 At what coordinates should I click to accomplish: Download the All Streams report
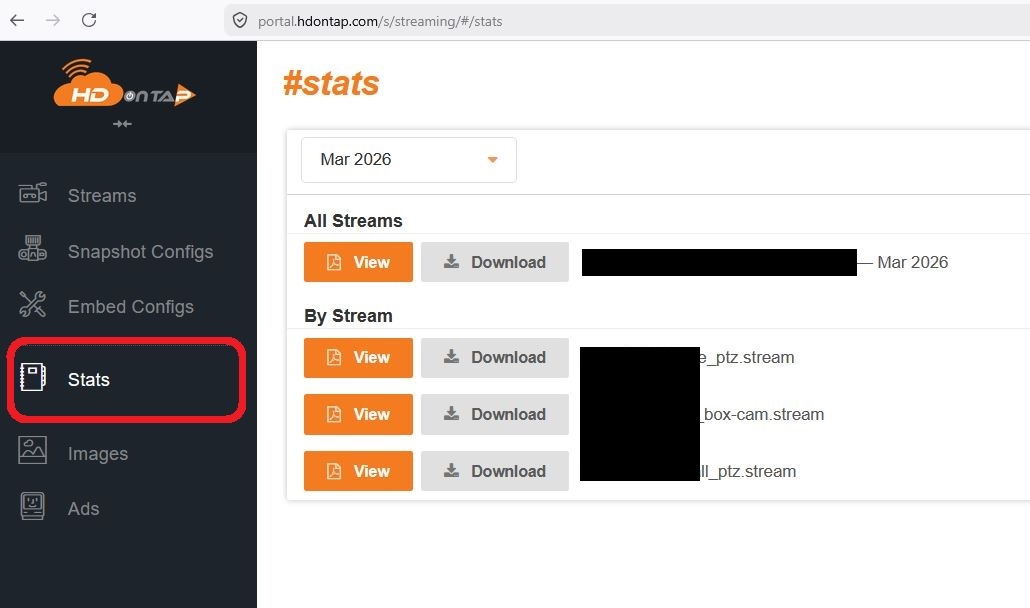pos(495,262)
